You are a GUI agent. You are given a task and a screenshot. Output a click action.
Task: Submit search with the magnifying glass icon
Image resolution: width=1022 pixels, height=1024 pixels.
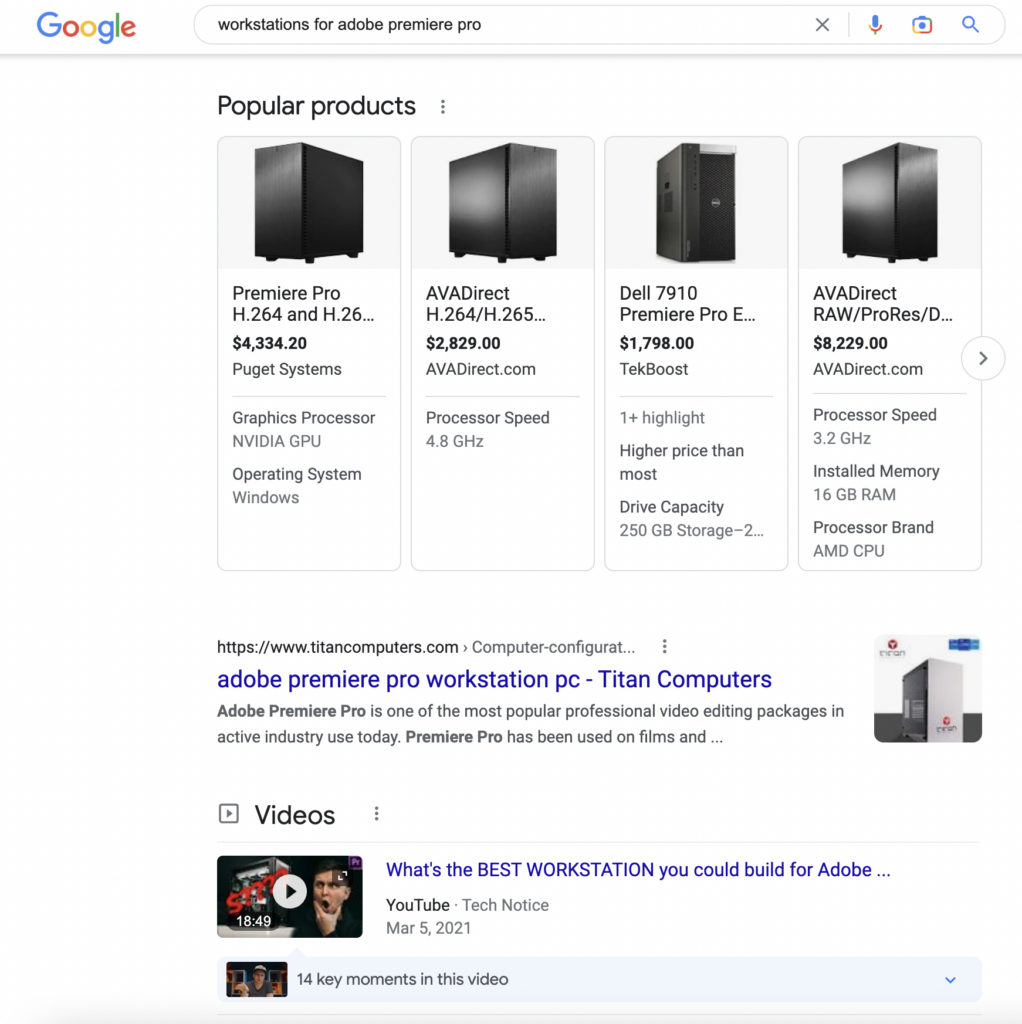pos(970,25)
